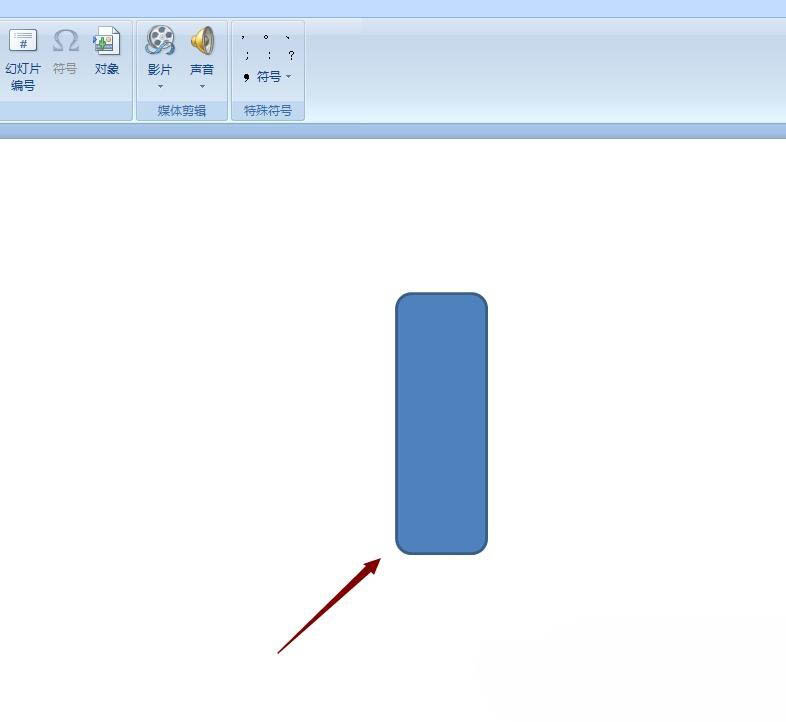
Task: Insert an object (对象)
Action: pyautogui.click(x=107, y=51)
